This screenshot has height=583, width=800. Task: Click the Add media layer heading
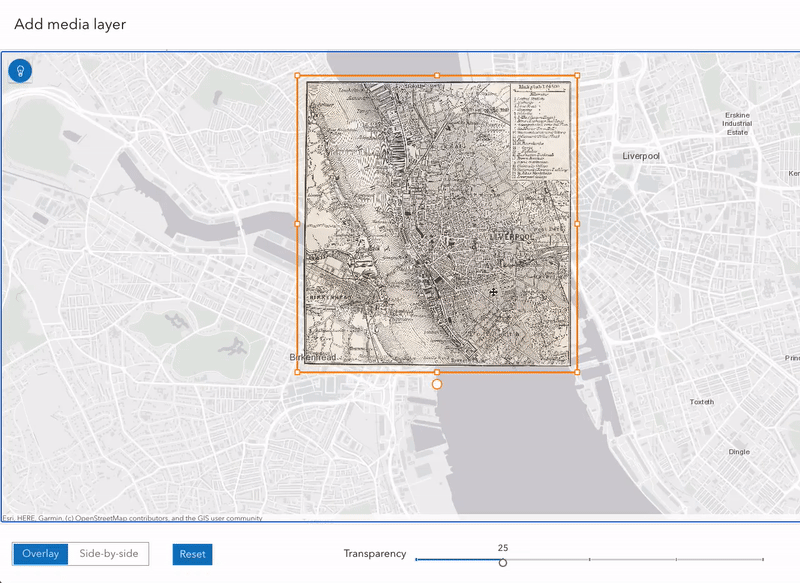[70, 24]
